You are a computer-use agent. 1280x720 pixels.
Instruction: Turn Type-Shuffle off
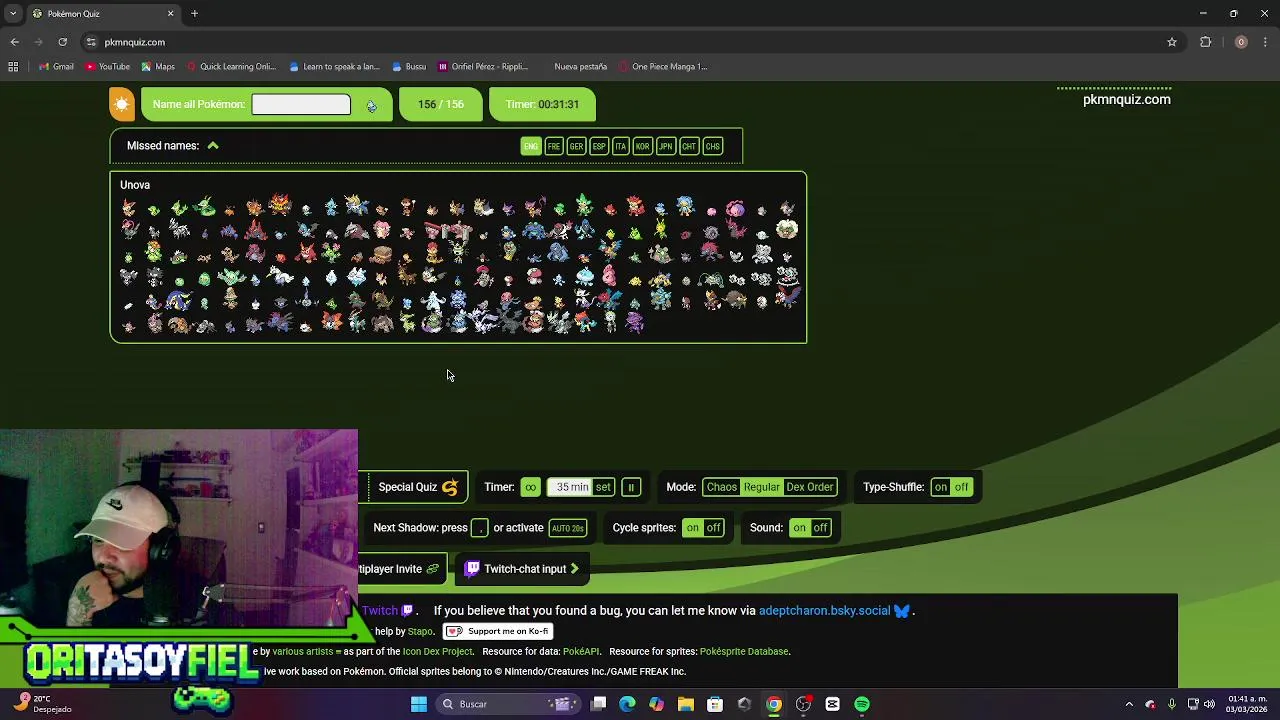(961, 487)
